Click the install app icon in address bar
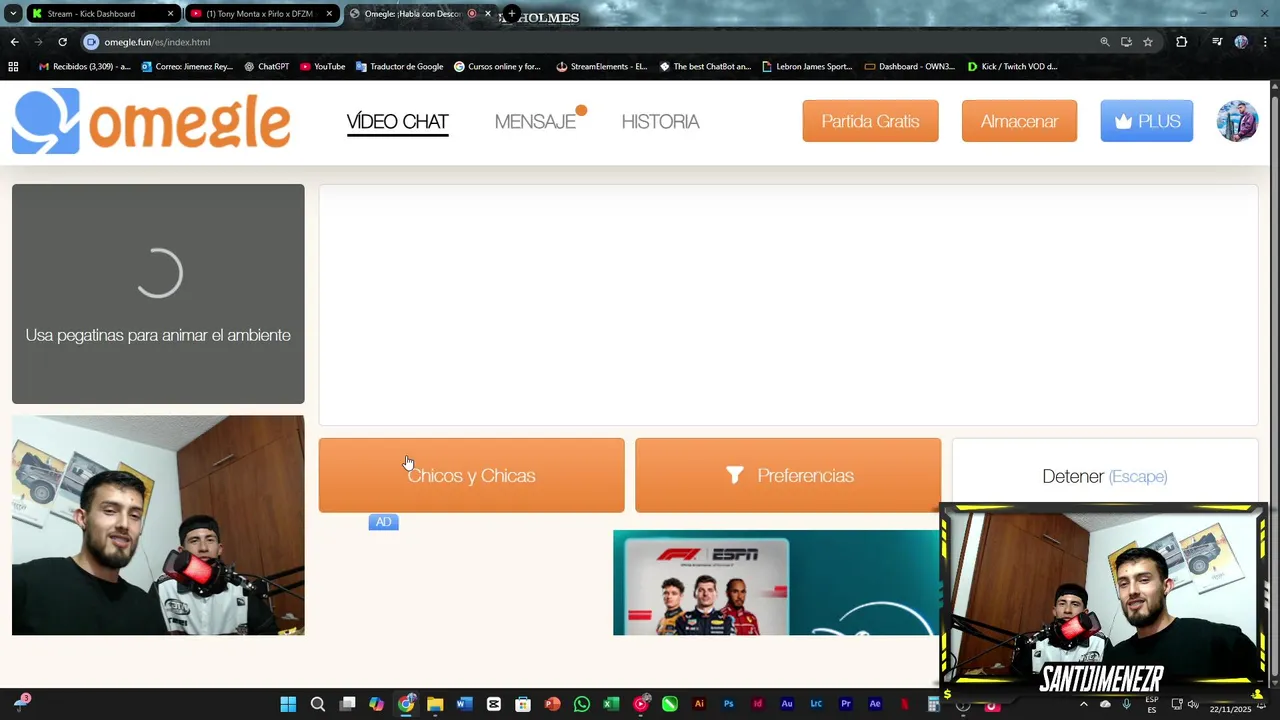The image size is (1280, 720). [1126, 42]
